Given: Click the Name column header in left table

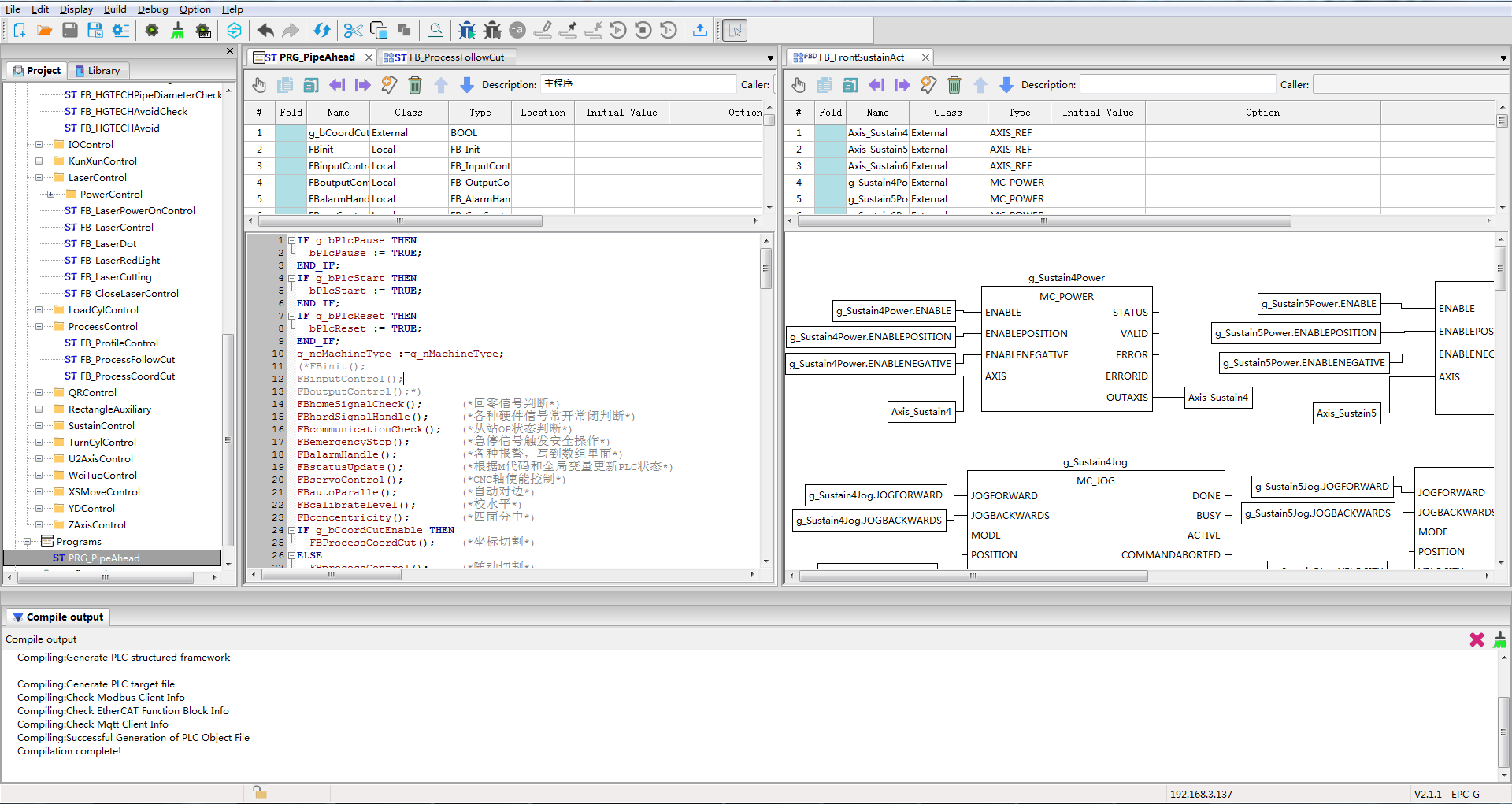Looking at the screenshot, I should pos(339,113).
